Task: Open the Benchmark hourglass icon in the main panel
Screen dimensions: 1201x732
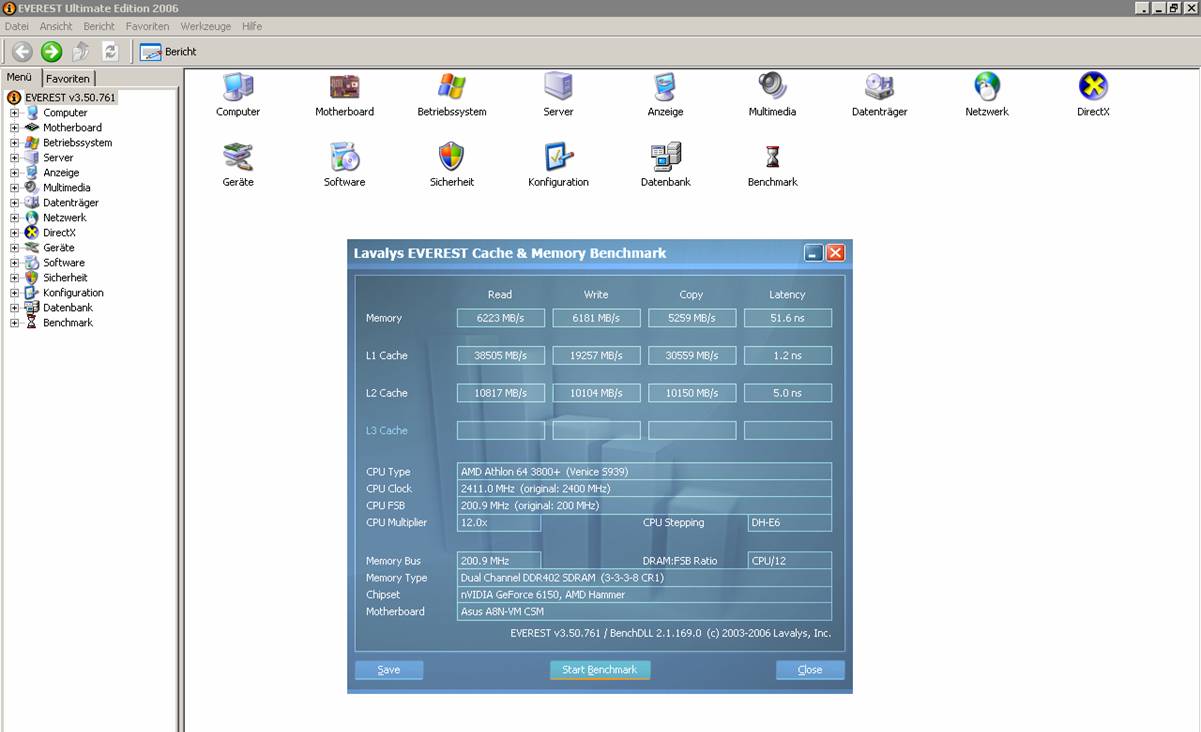Action: click(x=772, y=157)
